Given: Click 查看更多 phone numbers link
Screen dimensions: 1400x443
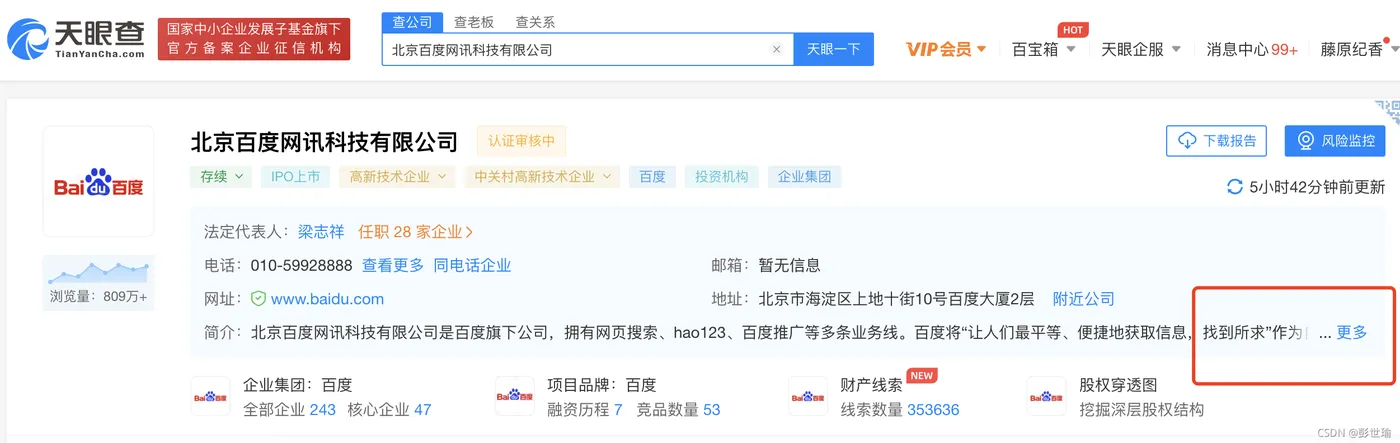Looking at the screenshot, I should pos(393,266).
